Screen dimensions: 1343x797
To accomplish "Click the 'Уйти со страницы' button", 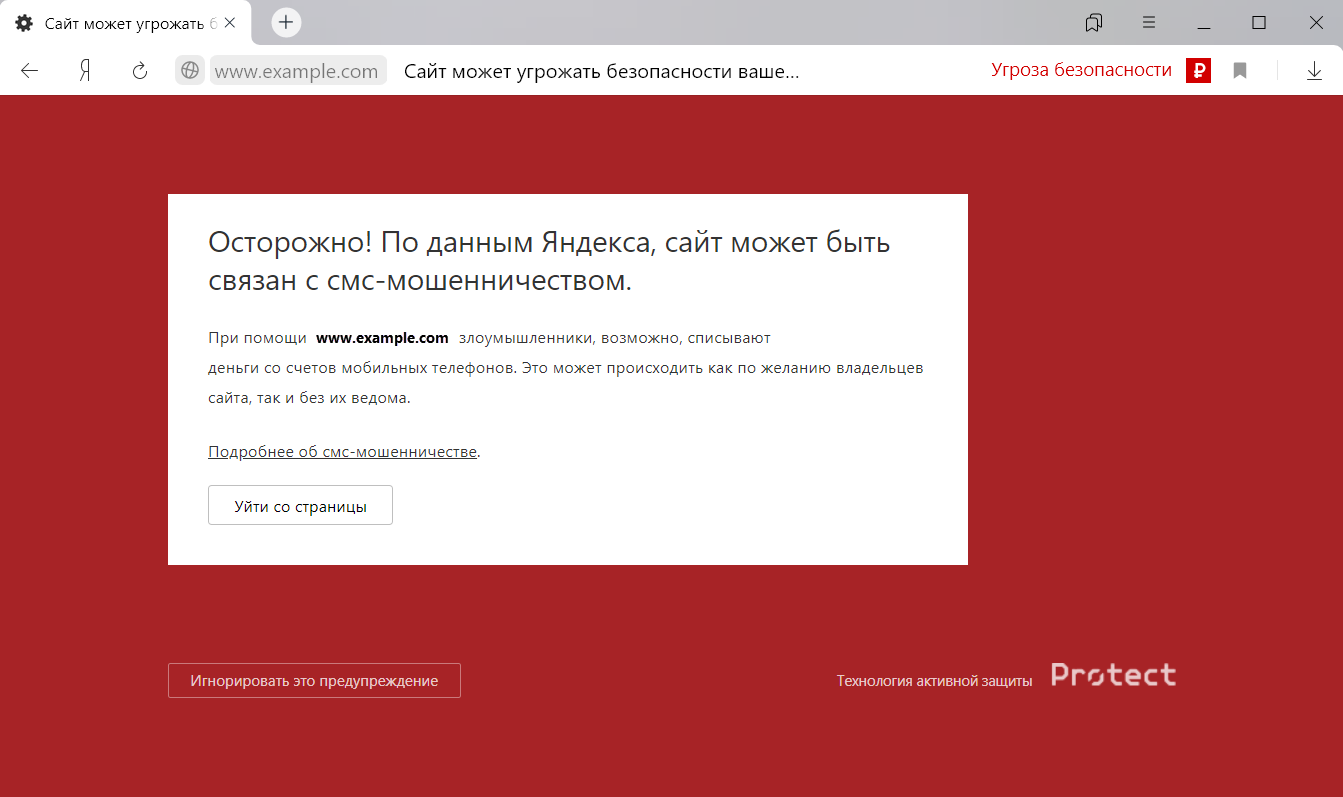I will tap(300, 506).
